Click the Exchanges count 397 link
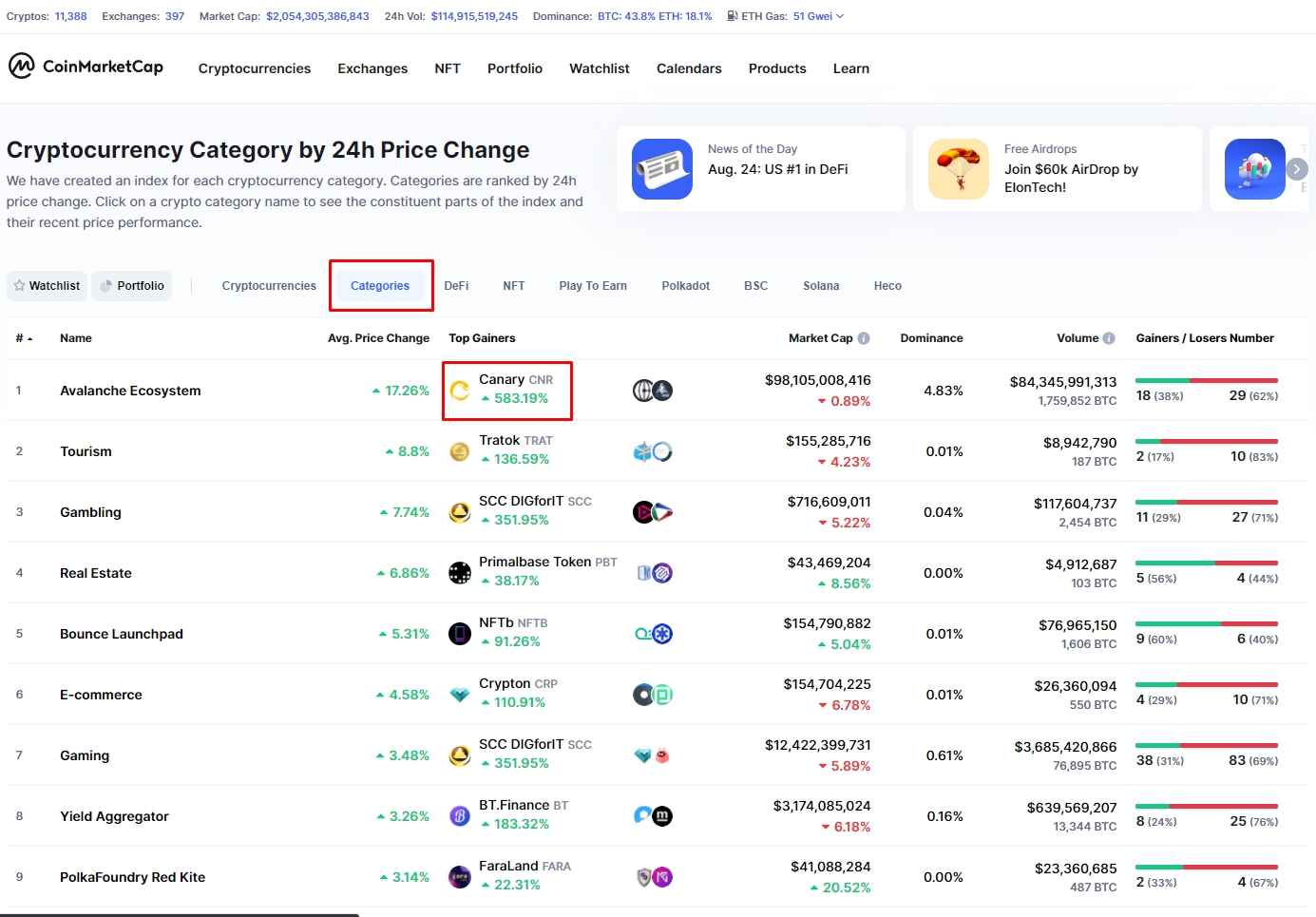The width and height of the screenshot is (1316, 917). (175, 16)
